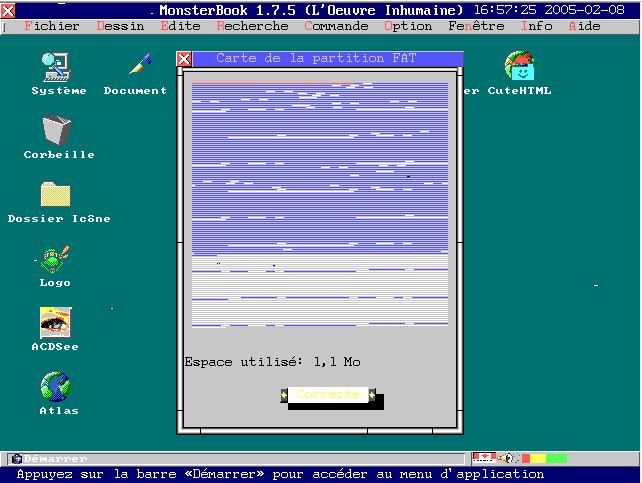Click the speaker volume tray icon
The width and height of the screenshot is (642, 483).
[508, 458]
